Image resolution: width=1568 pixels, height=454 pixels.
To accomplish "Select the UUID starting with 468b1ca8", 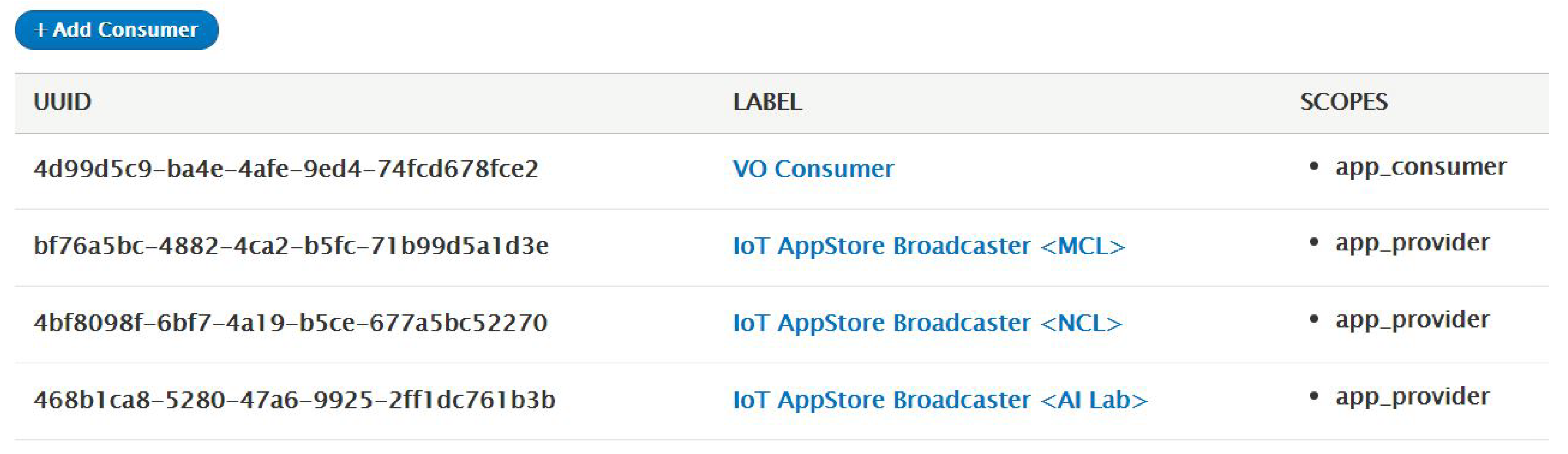I will 295,401.
